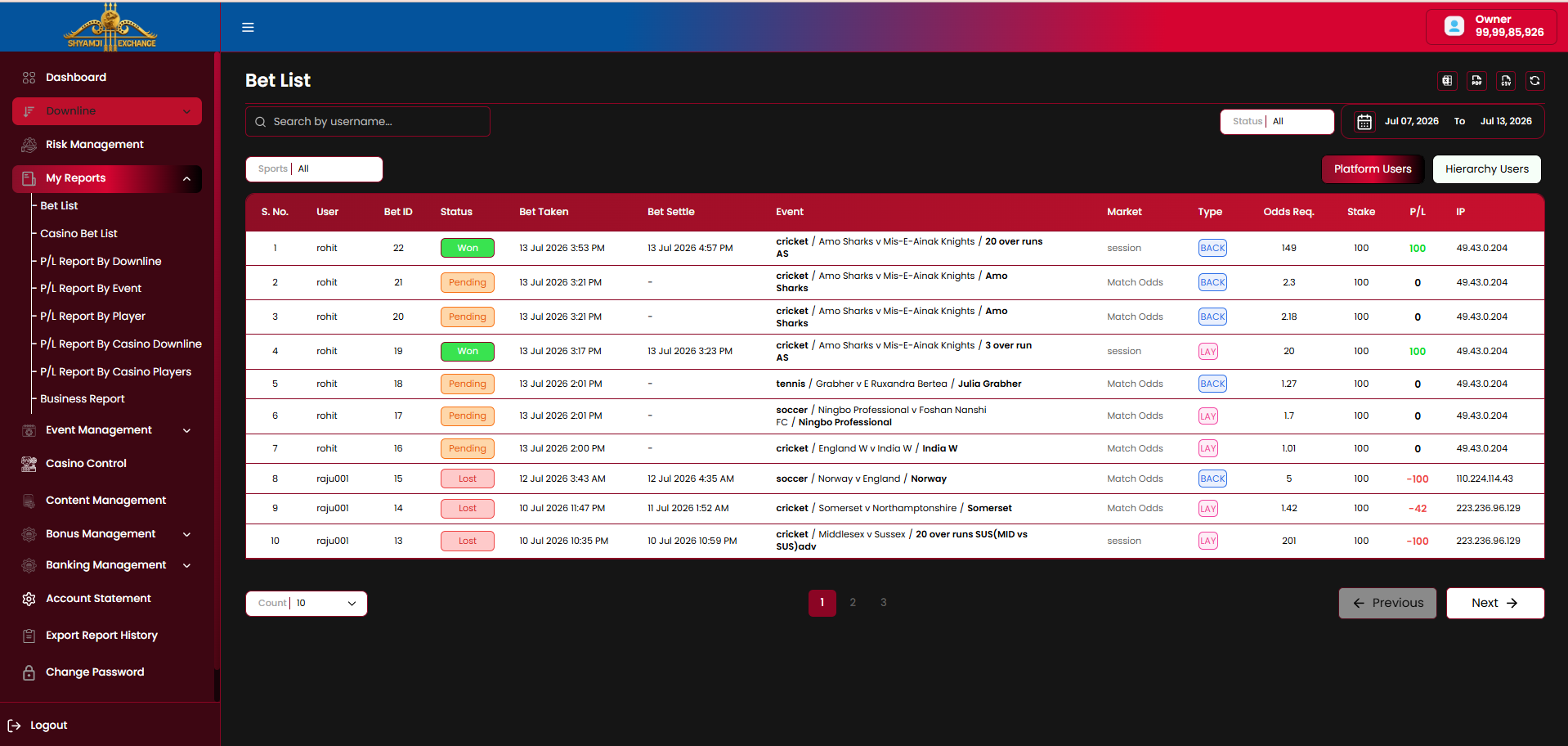The height and width of the screenshot is (746, 1568).
Task: Go to page 2
Action: click(x=853, y=603)
